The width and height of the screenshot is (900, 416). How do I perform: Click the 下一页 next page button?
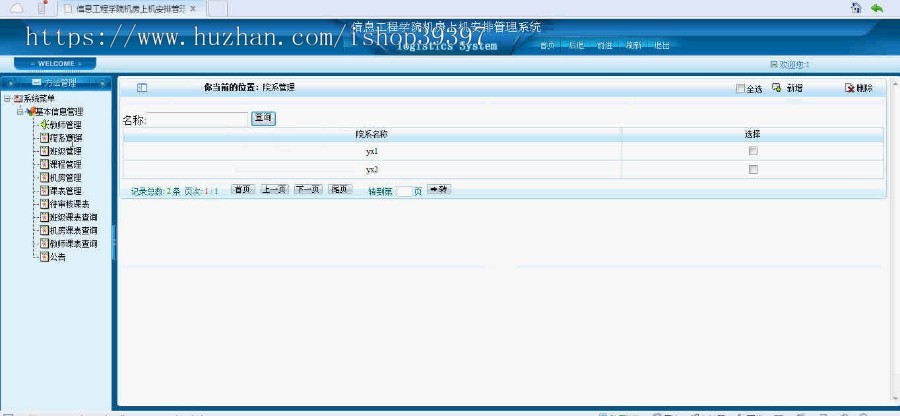click(308, 189)
